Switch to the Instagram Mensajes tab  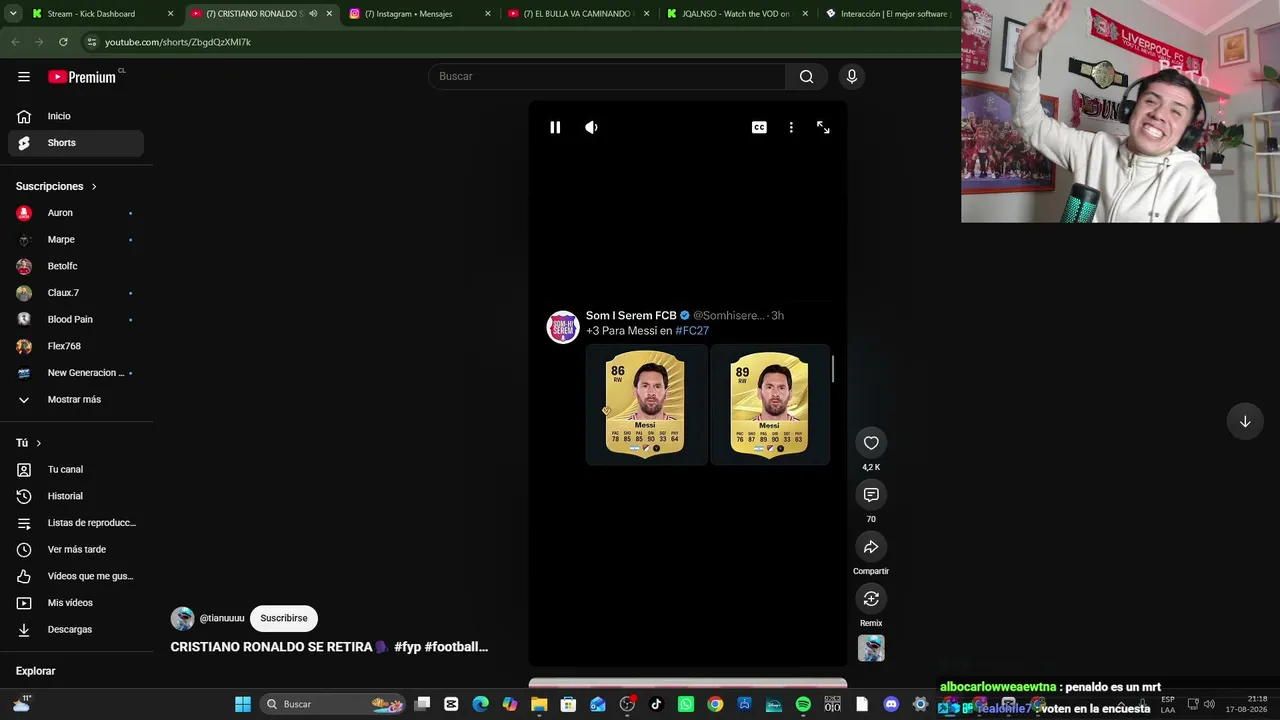420,14
